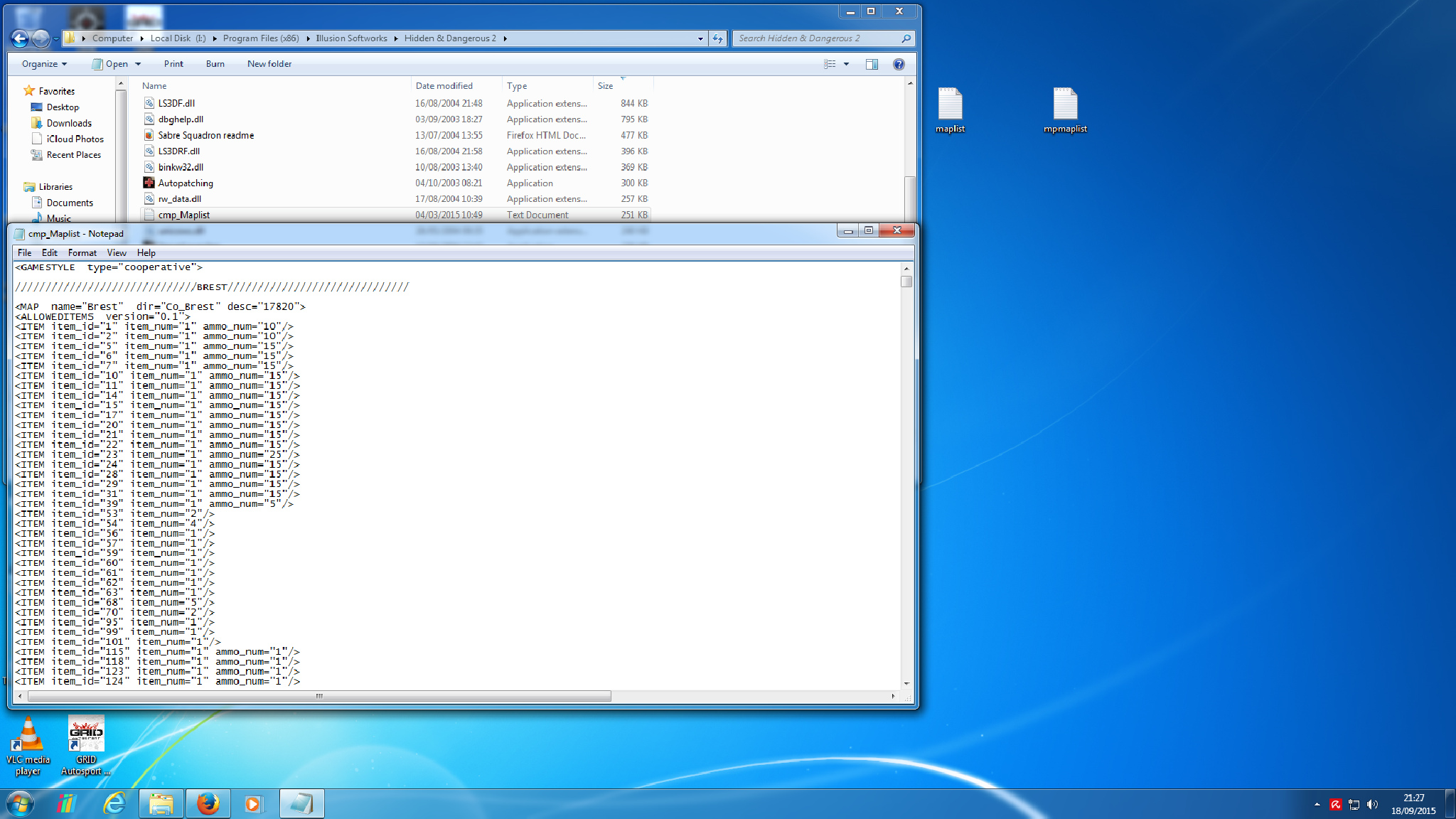Image resolution: width=1456 pixels, height=819 pixels.
Task: Click the volume speaker tray icon
Action: pos(1372,804)
